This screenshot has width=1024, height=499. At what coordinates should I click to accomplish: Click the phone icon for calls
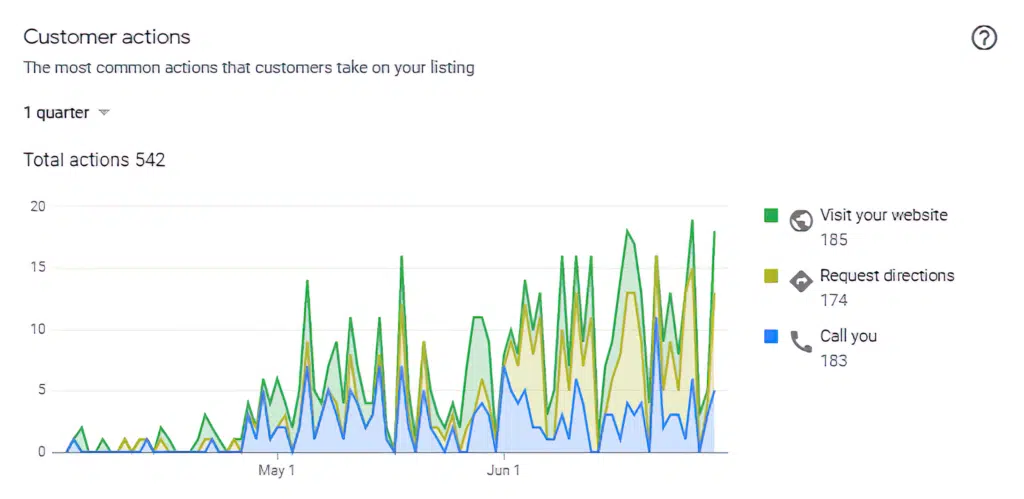[x=800, y=342]
